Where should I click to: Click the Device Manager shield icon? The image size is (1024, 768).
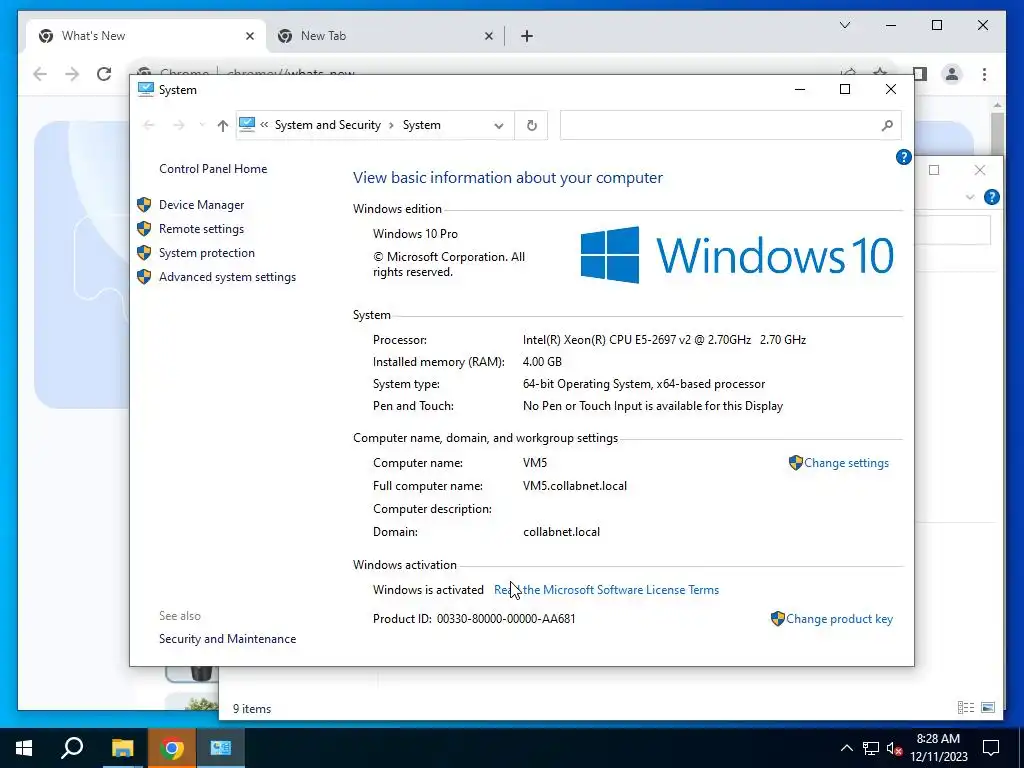pos(144,205)
